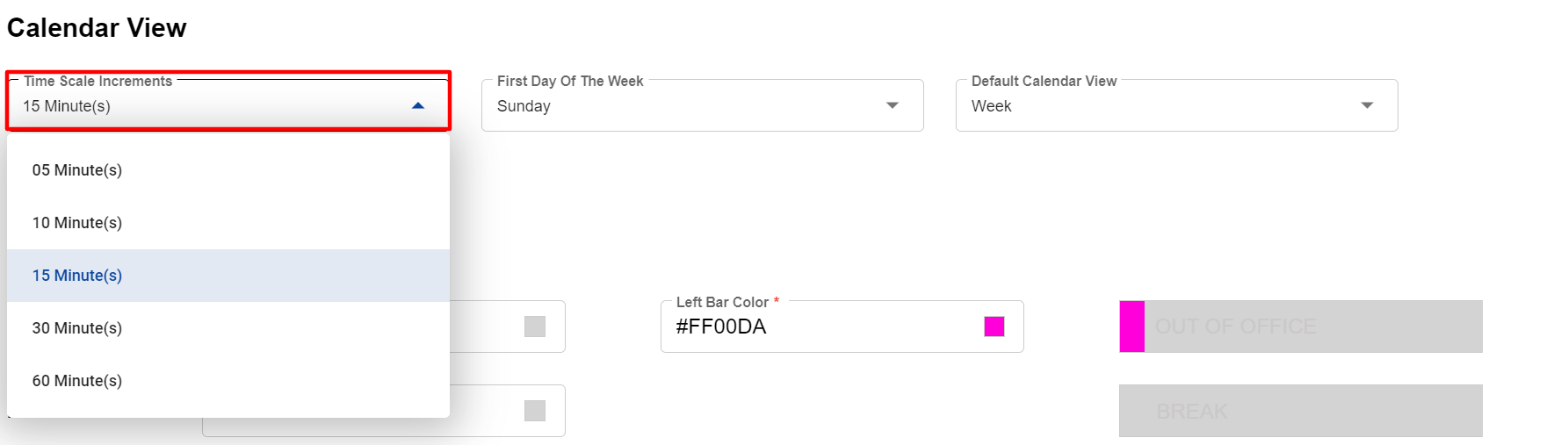The width and height of the screenshot is (1568, 445).
Task: Choose 10 Minute(s) from the list
Action: click(x=77, y=223)
